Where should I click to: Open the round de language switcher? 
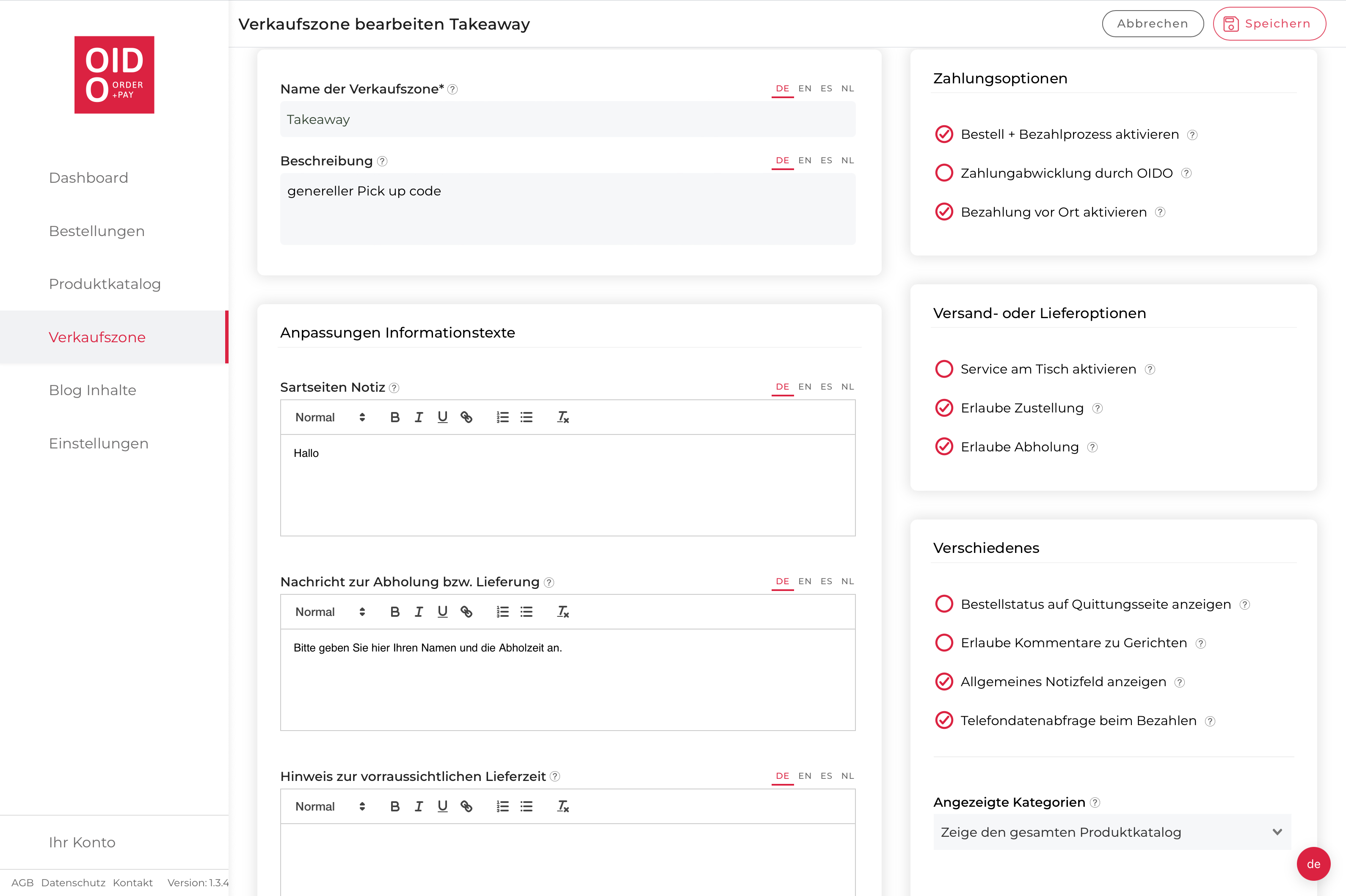coord(1313,864)
